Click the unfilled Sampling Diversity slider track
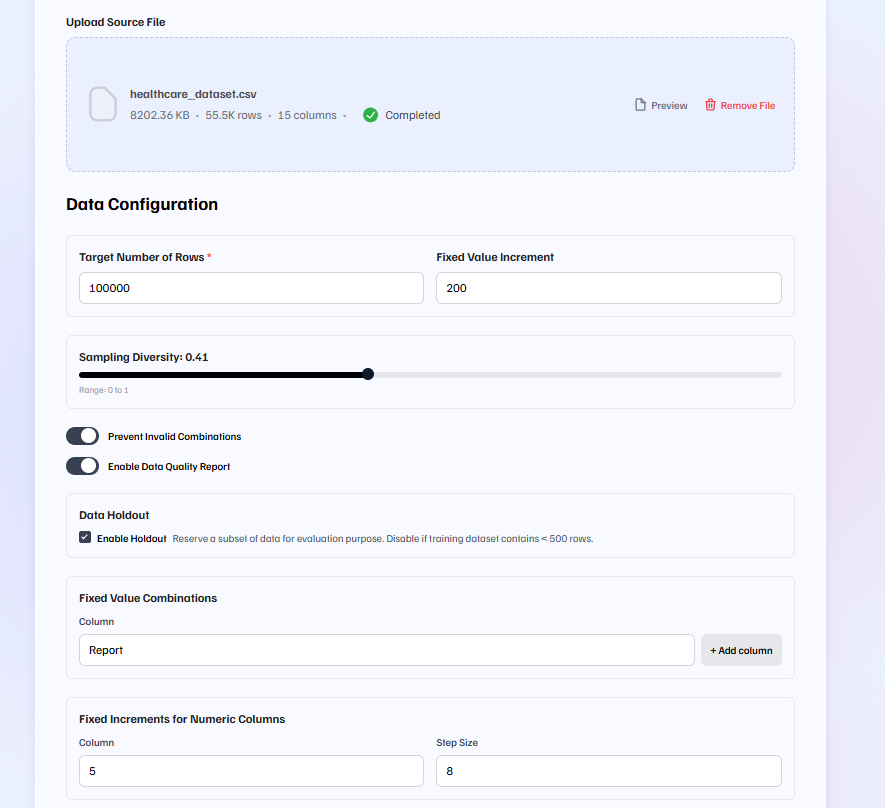 (x=575, y=375)
